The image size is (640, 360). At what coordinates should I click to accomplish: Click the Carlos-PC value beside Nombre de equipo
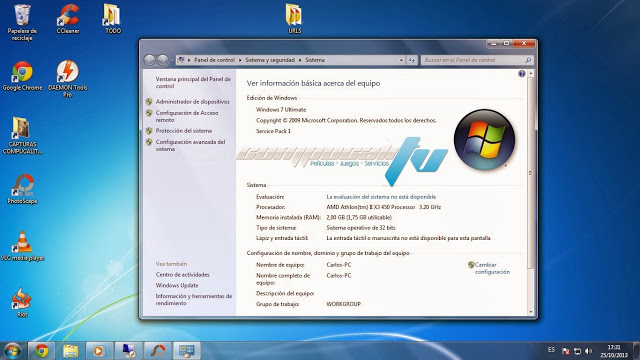pos(339,264)
